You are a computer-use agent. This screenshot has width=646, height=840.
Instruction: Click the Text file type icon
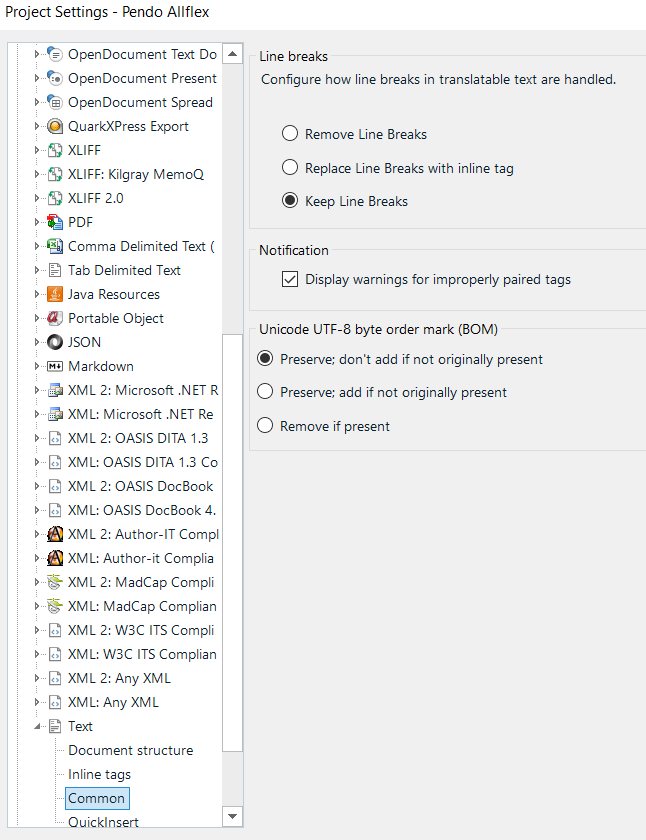[55, 726]
